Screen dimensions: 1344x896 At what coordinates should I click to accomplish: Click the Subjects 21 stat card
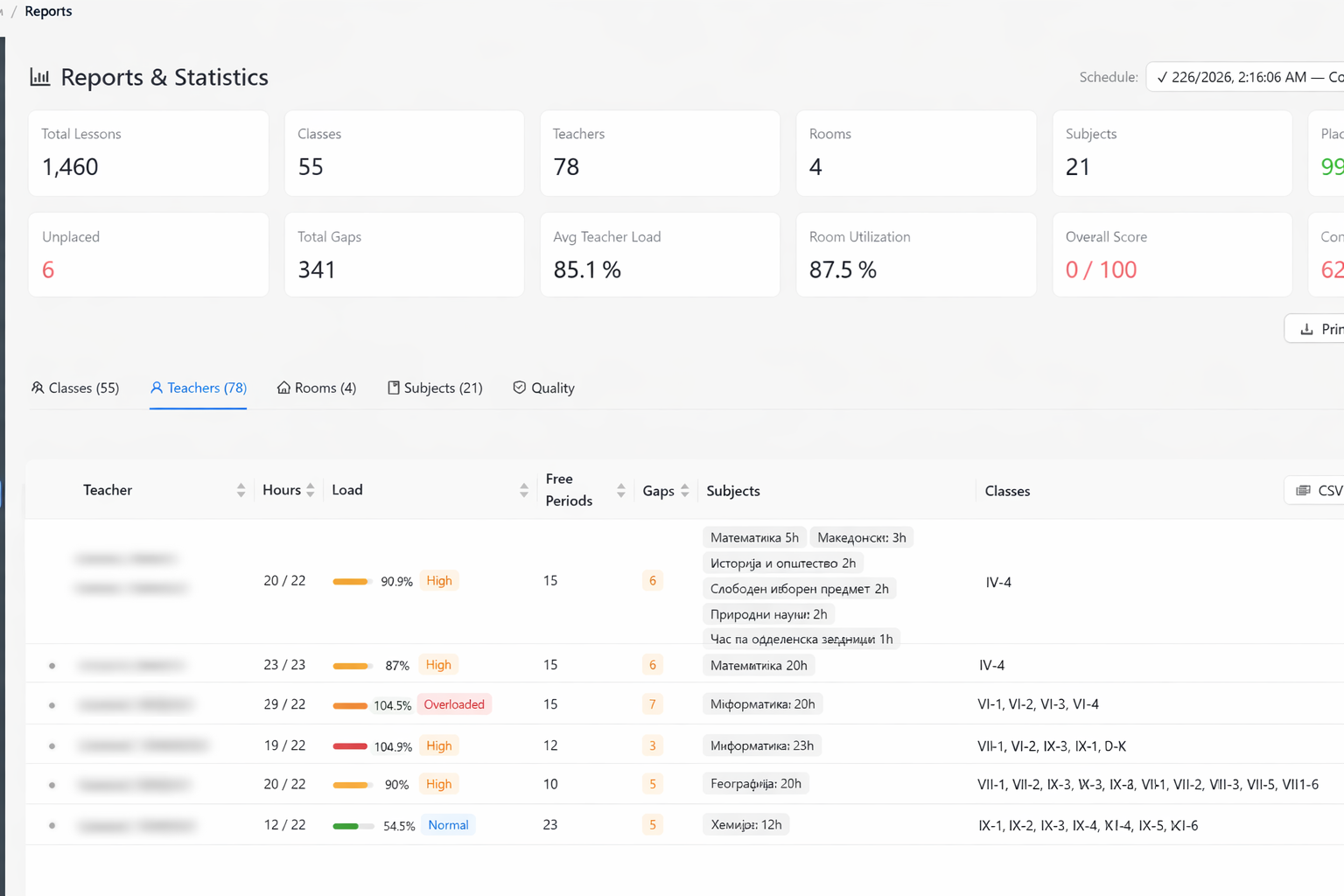1172,153
